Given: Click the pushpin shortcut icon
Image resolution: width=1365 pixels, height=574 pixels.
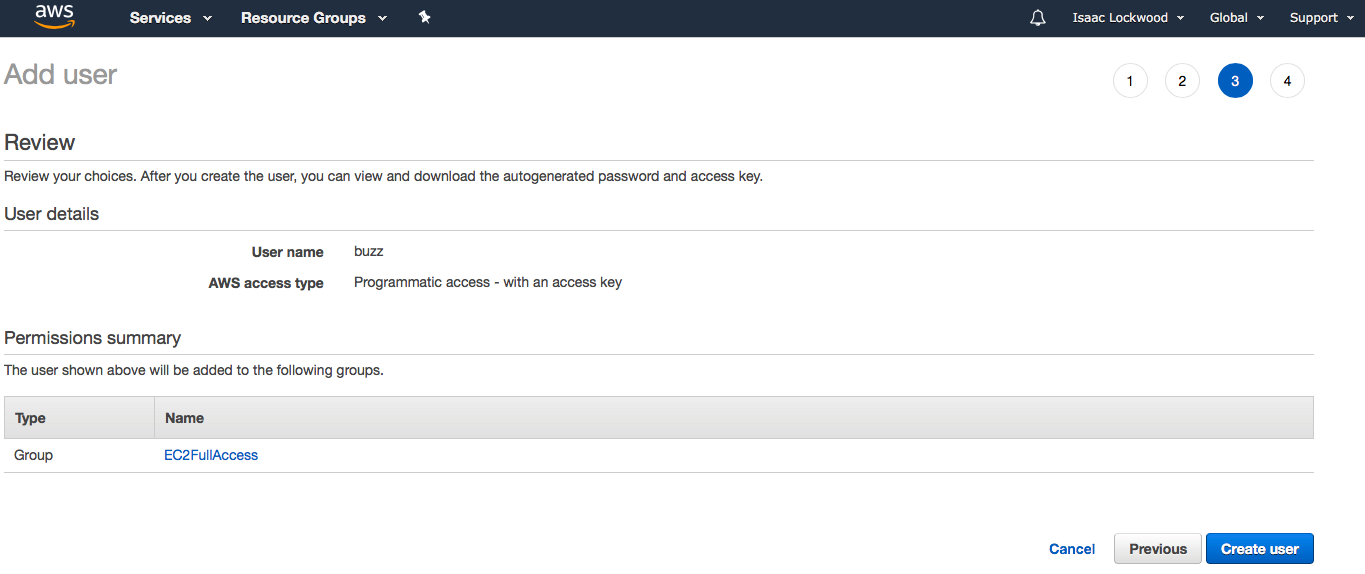Looking at the screenshot, I should pyautogui.click(x=424, y=17).
